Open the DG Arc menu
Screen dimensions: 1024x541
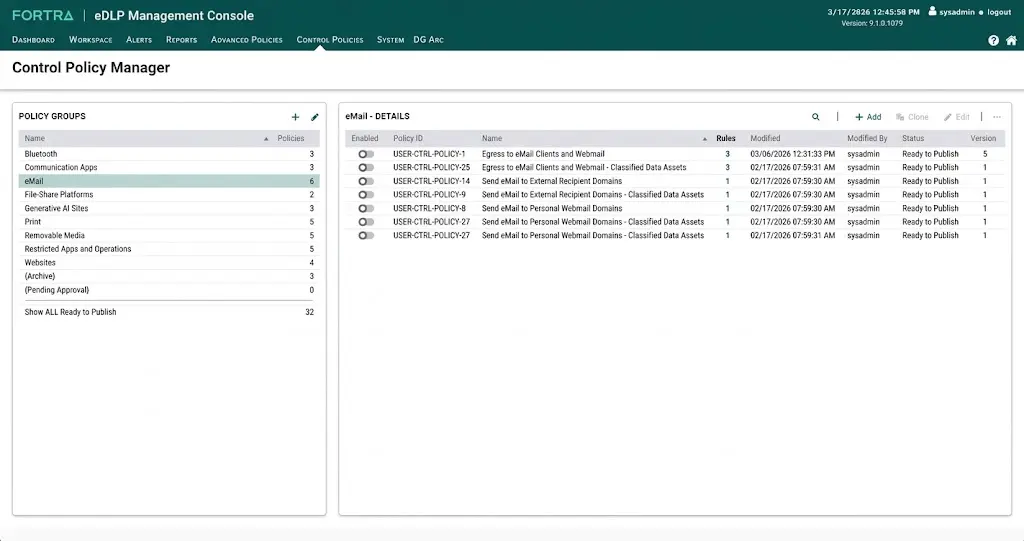[x=428, y=40]
